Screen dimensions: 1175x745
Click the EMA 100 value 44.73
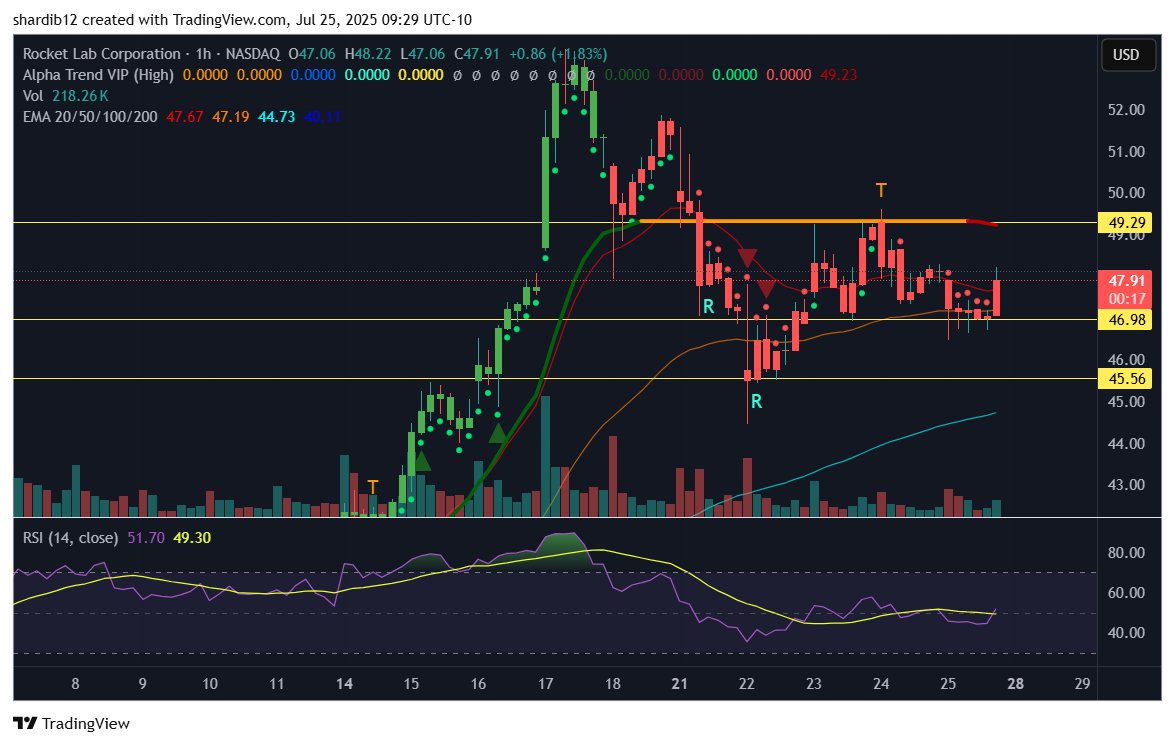click(x=277, y=117)
